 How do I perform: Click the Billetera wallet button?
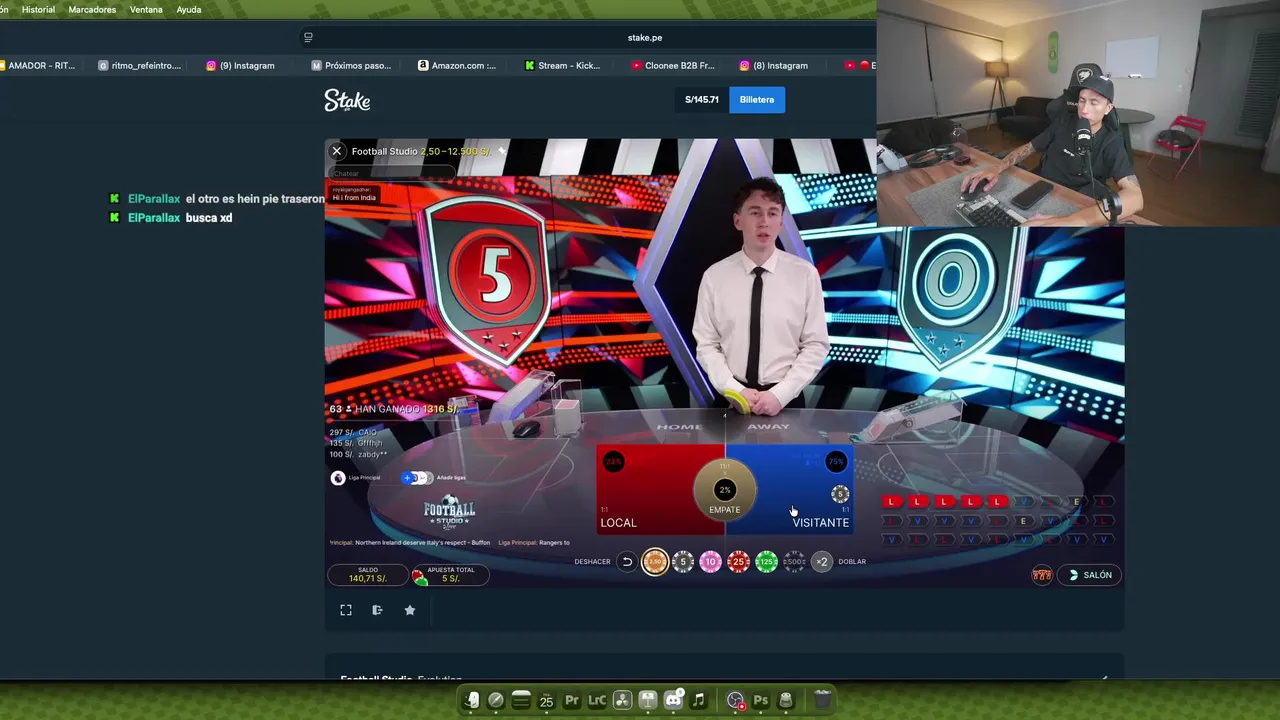click(x=757, y=99)
